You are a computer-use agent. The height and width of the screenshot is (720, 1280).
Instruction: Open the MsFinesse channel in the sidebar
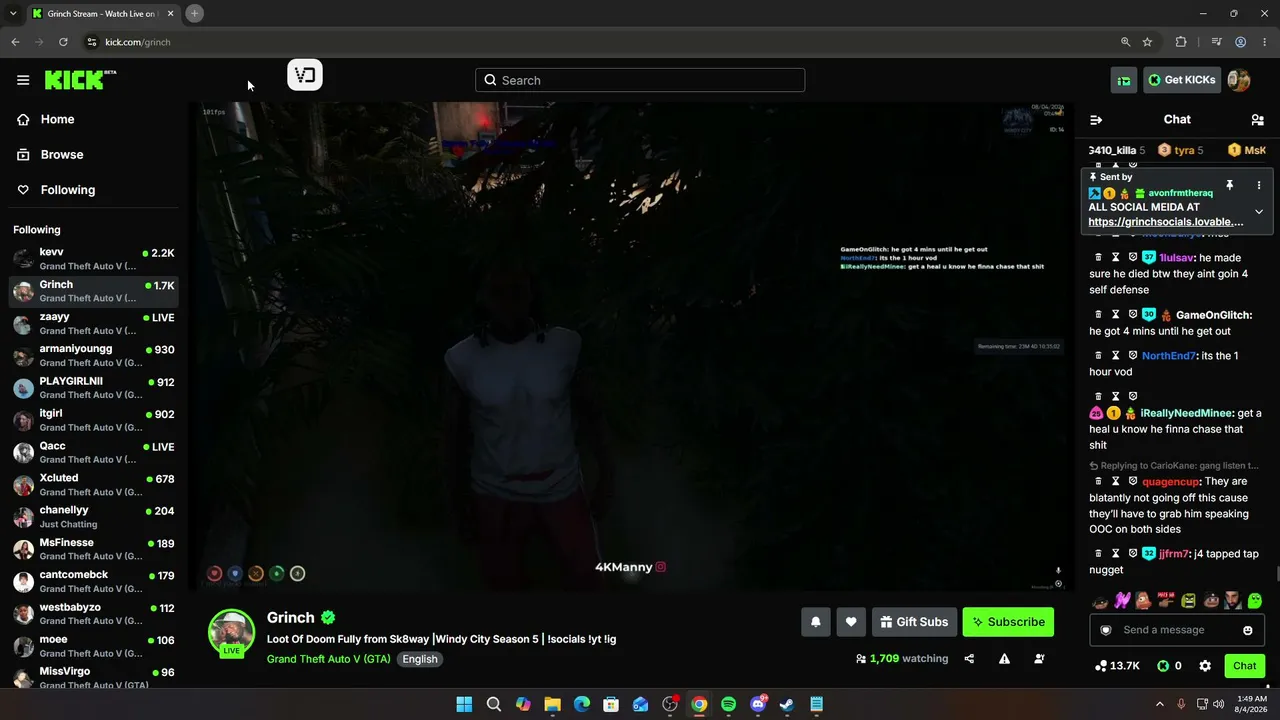click(x=95, y=549)
